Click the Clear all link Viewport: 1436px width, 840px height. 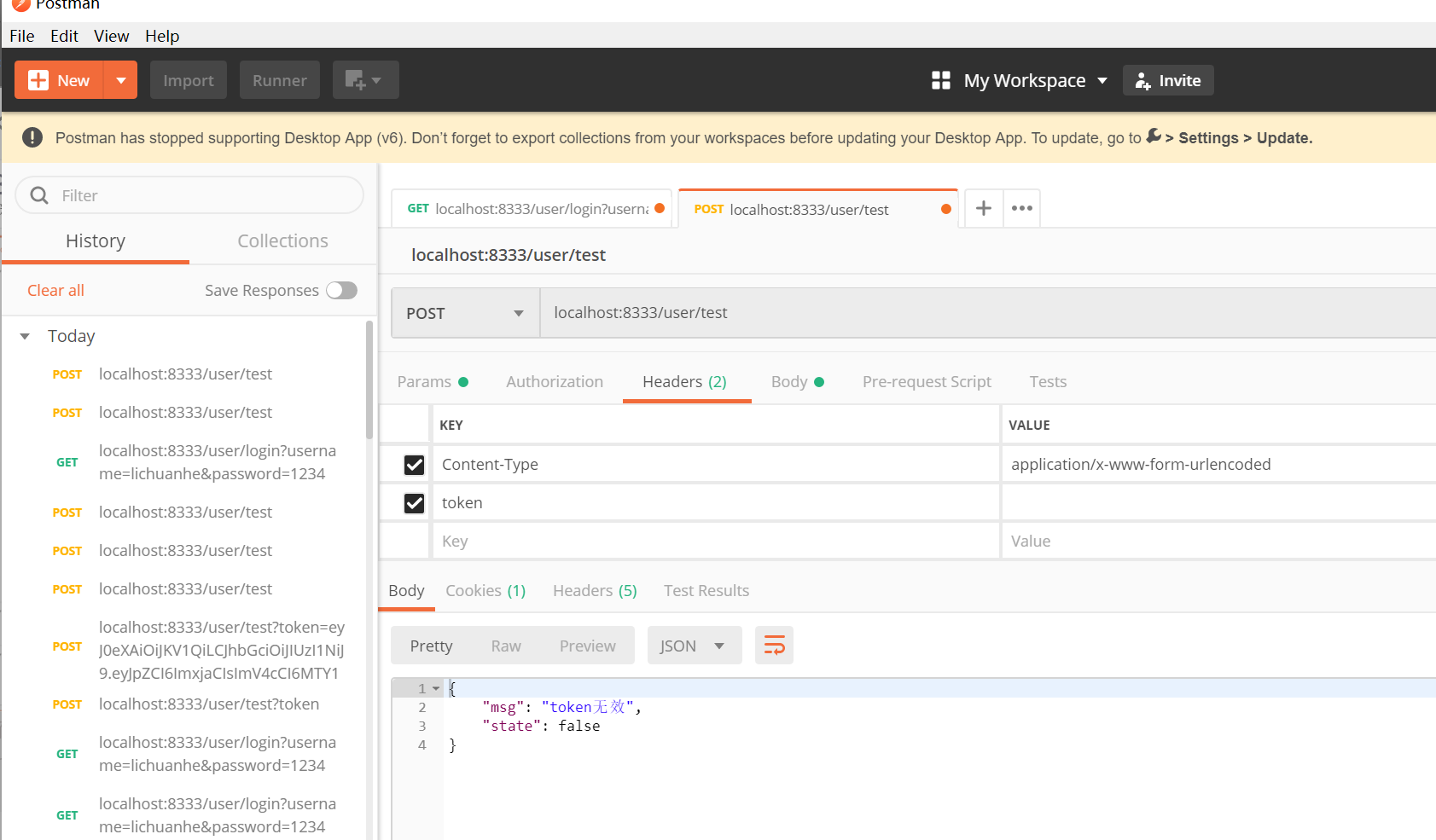pyautogui.click(x=55, y=290)
